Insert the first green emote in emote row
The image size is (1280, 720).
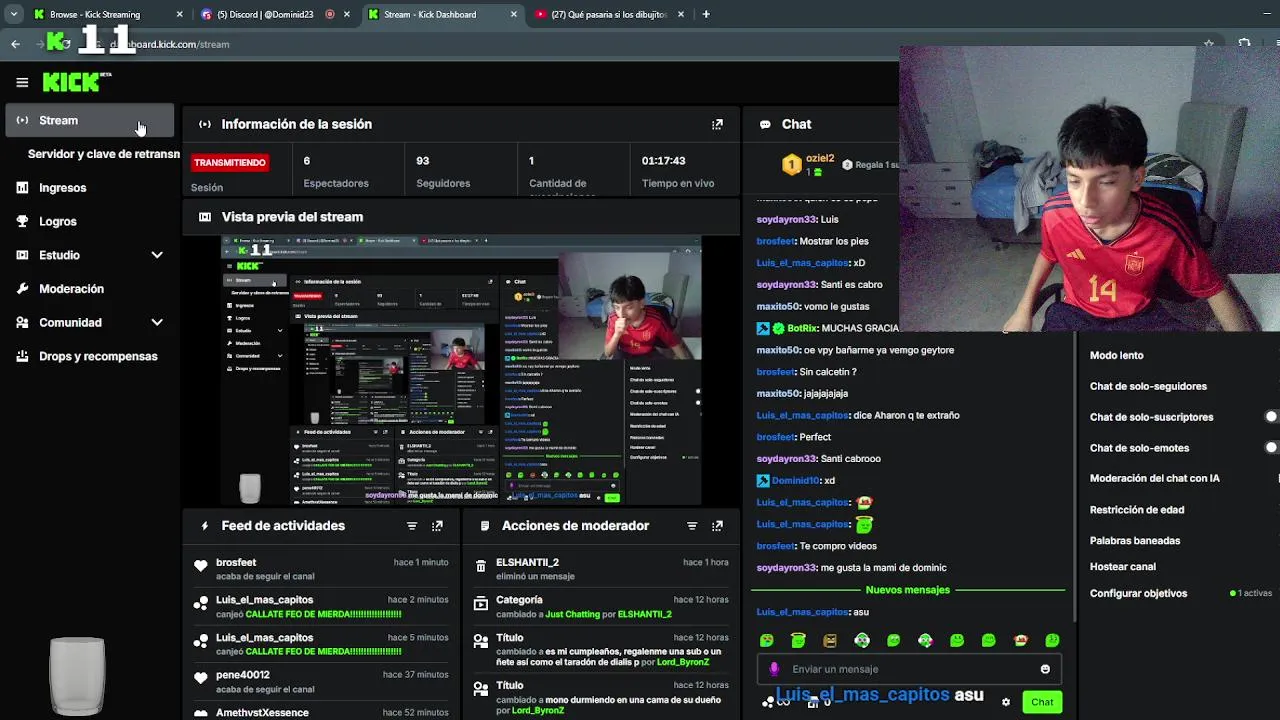tap(766, 640)
